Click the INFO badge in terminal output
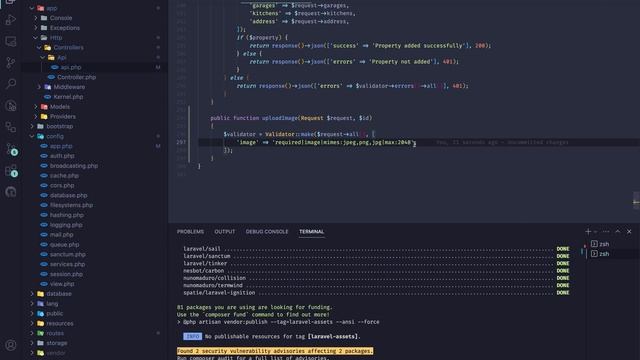The image size is (640, 360). pos(192,336)
